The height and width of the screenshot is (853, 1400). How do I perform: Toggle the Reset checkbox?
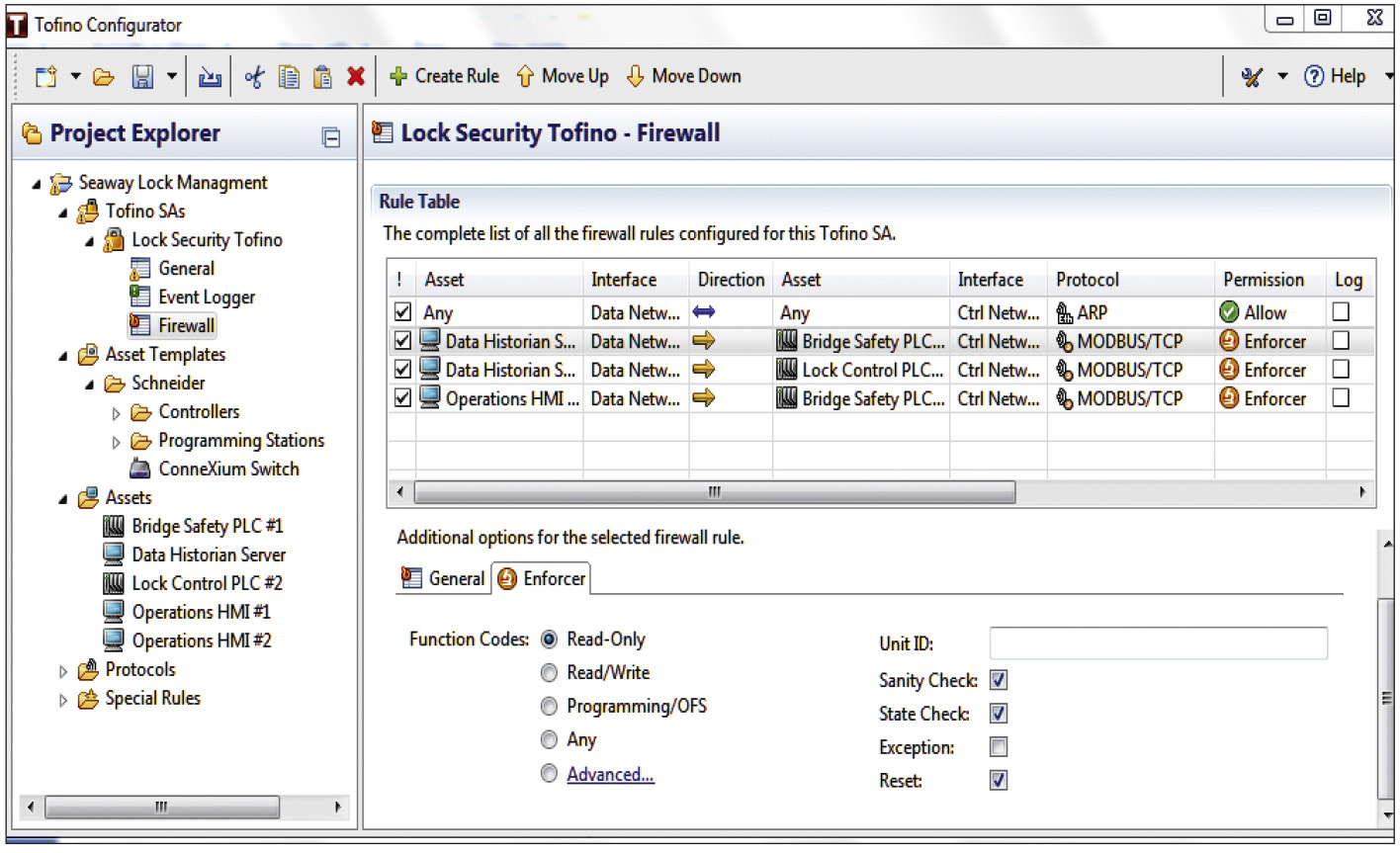point(999,781)
